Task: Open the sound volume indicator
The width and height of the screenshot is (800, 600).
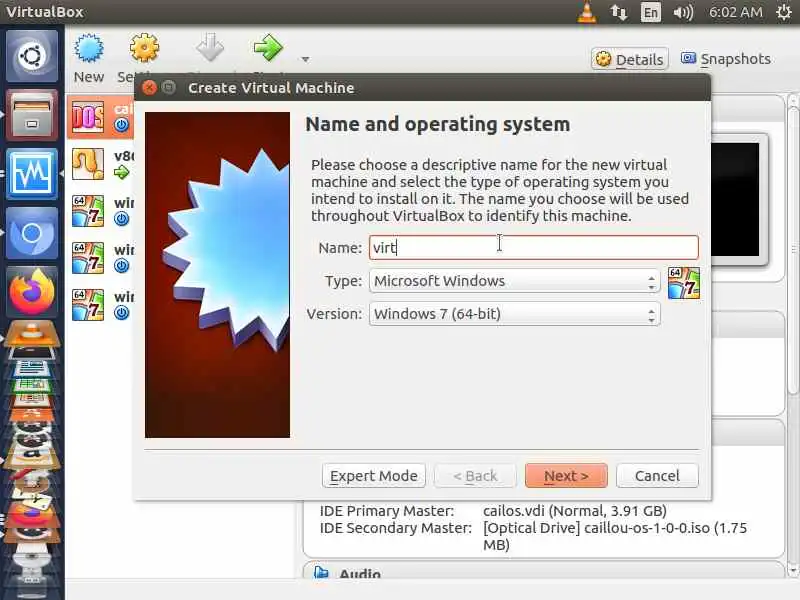Action: (683, 12)
